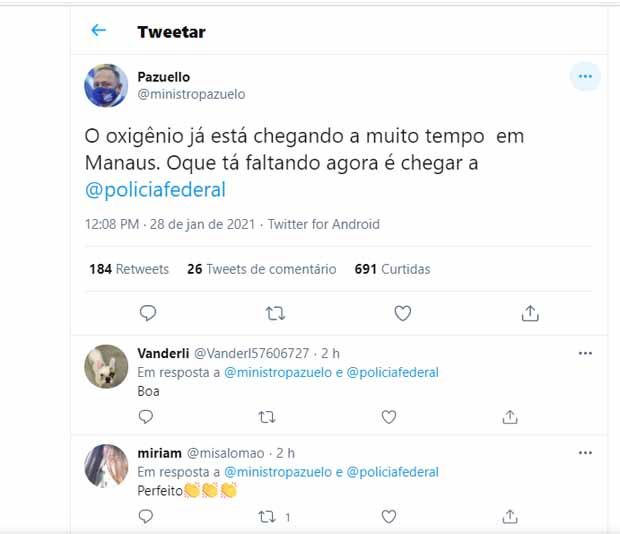The height and width of the screenshot is (534, 620).
Task: Open Pazuello's profile picture
Action: pos(106,85)
